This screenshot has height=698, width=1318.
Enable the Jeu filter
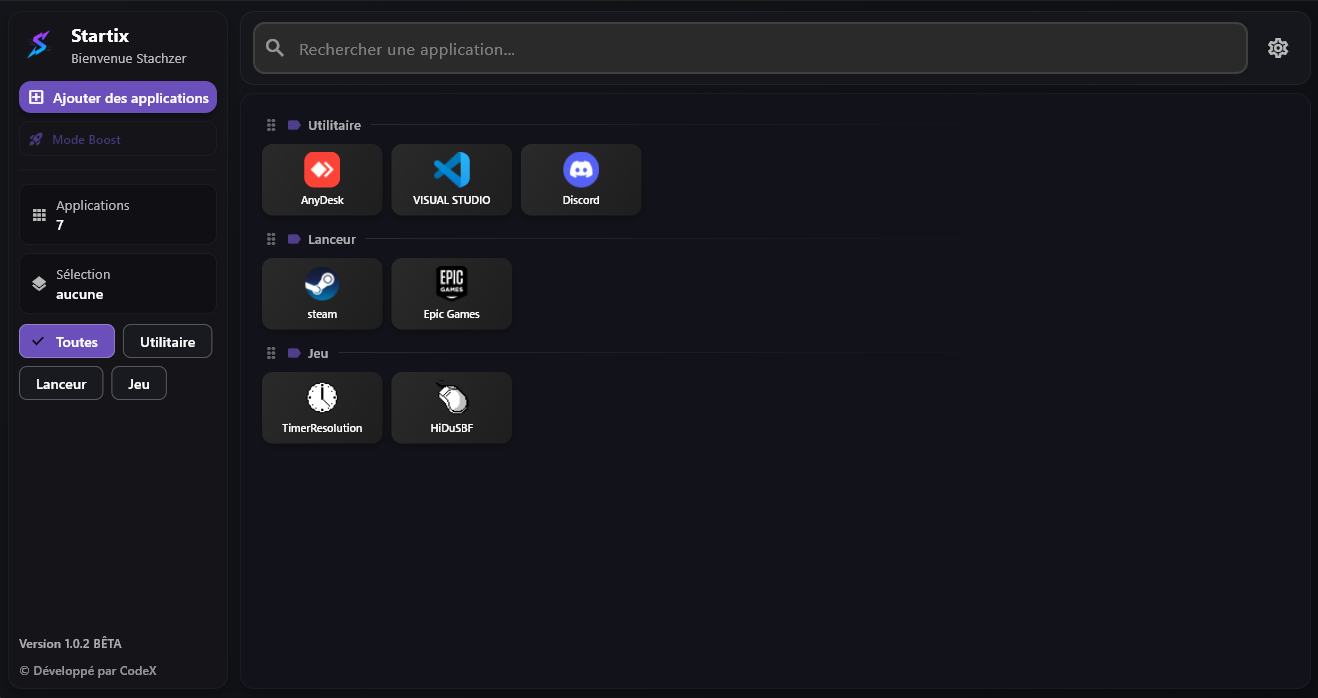pos(138,382)
